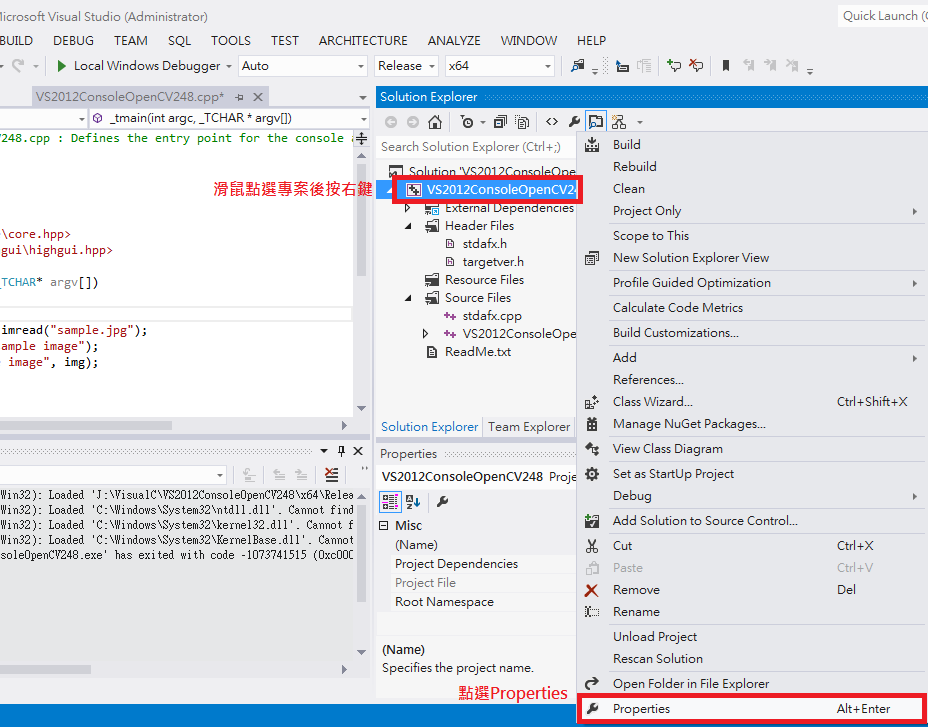
Task: Collapse the Header Files folder
Action: (x=408, y=226)
